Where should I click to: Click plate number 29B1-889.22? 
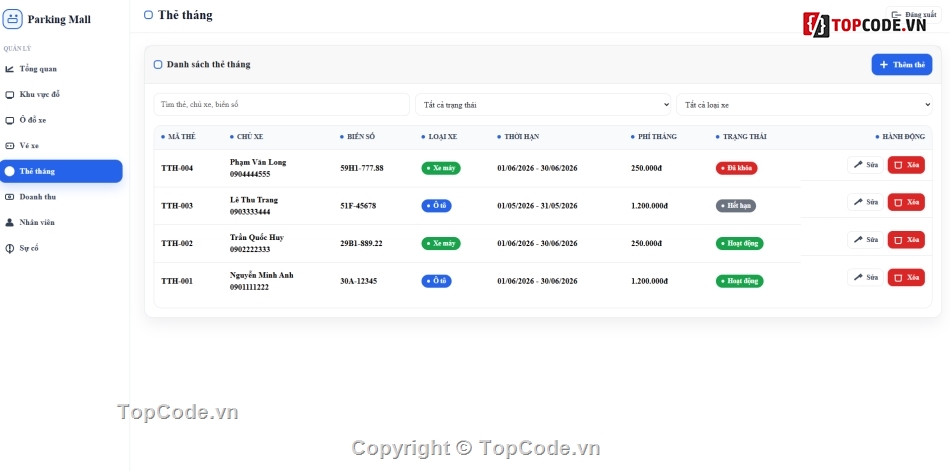(x=361, y=243)
